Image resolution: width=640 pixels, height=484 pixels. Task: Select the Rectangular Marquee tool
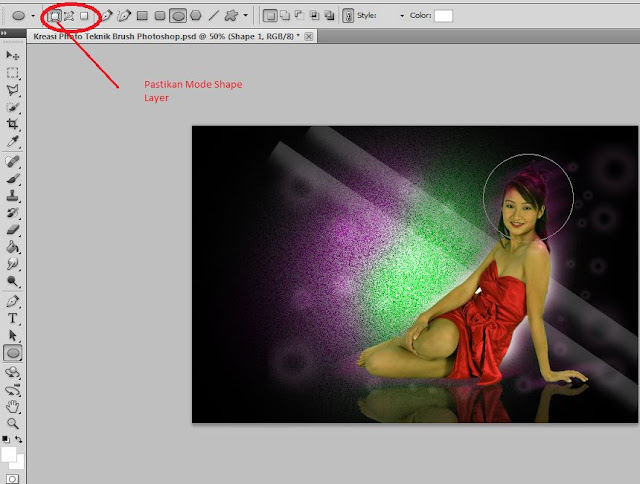(x=13, y=73)
